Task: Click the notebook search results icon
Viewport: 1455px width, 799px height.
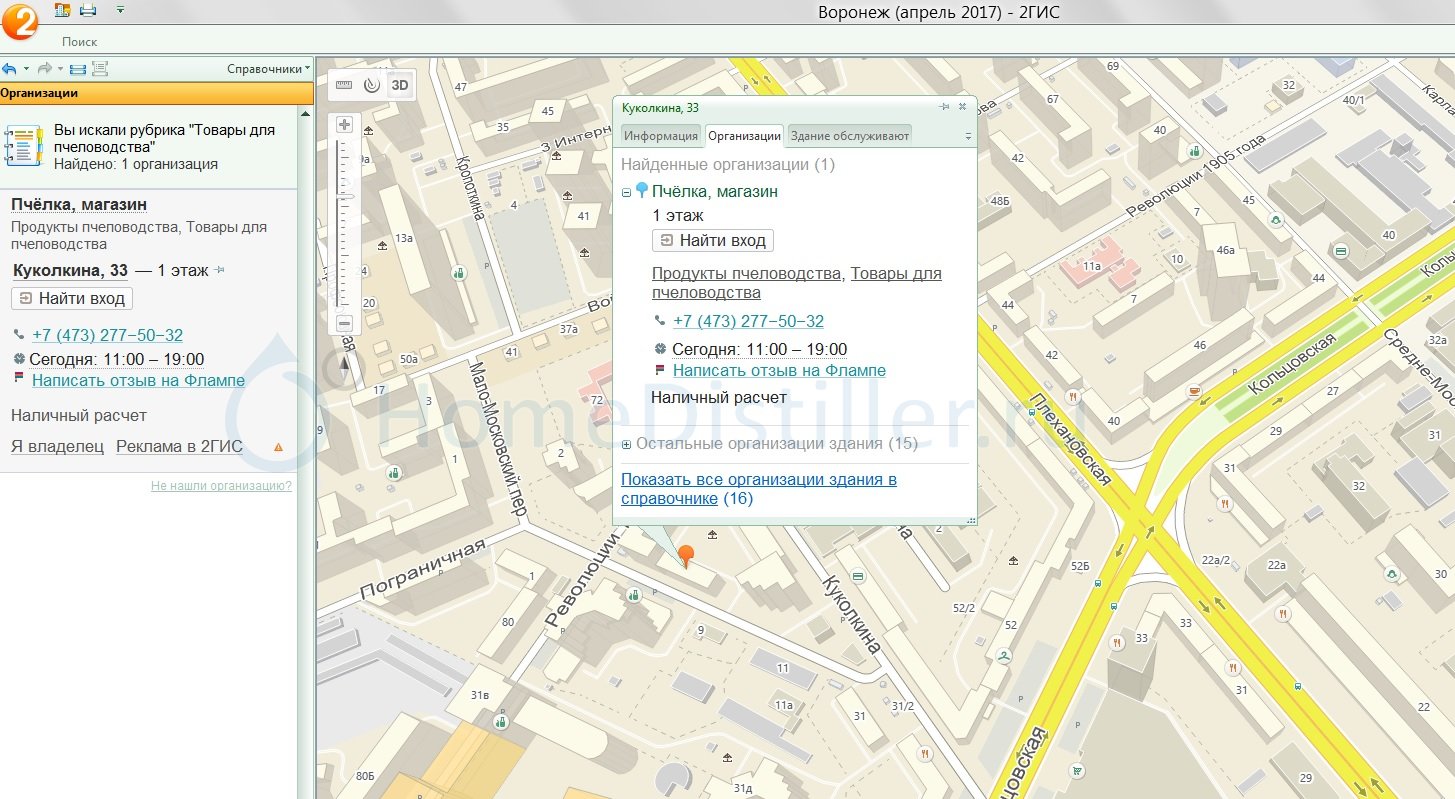Action: tap(24, 146)
